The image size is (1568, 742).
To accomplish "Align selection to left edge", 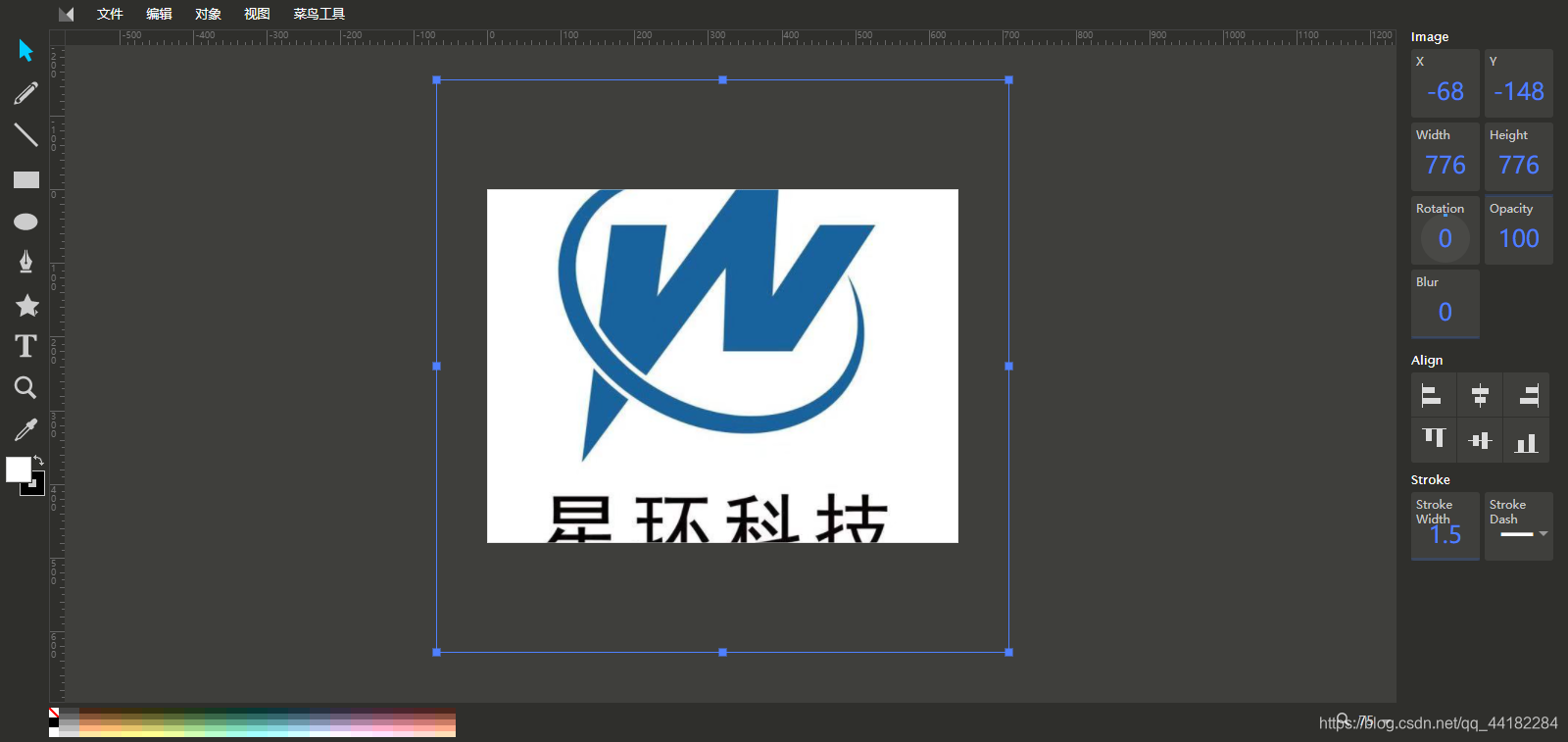I will click(x=1432, y=395).
